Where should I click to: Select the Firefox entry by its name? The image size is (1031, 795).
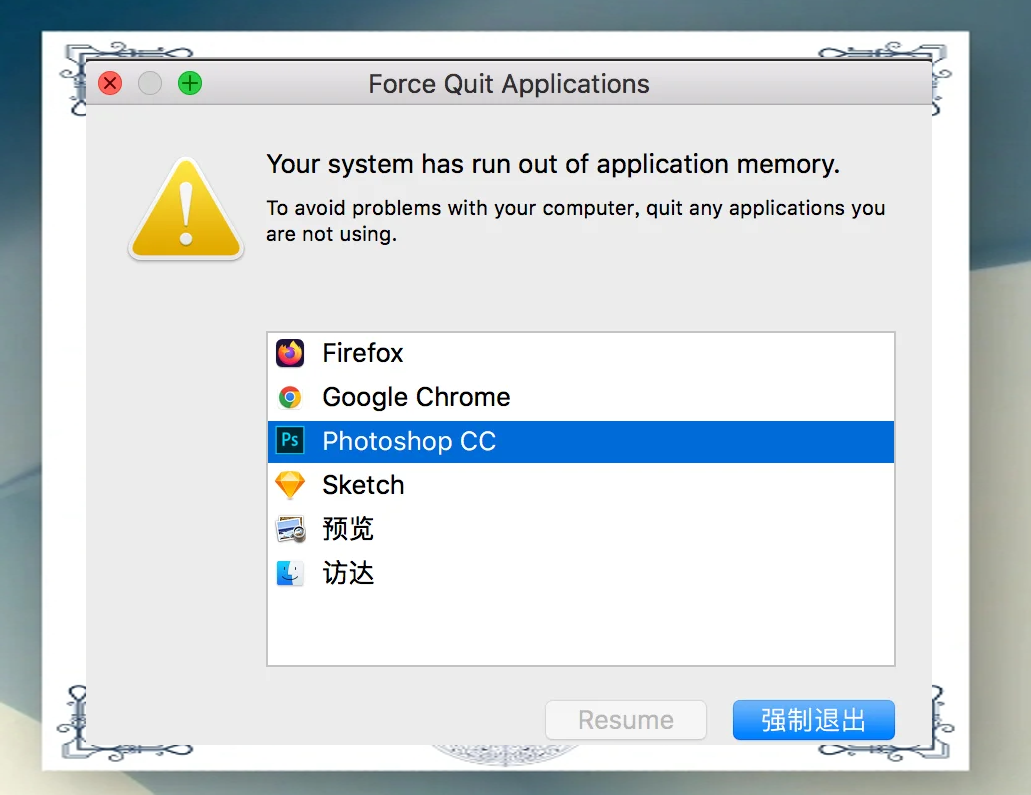point(362,353)
